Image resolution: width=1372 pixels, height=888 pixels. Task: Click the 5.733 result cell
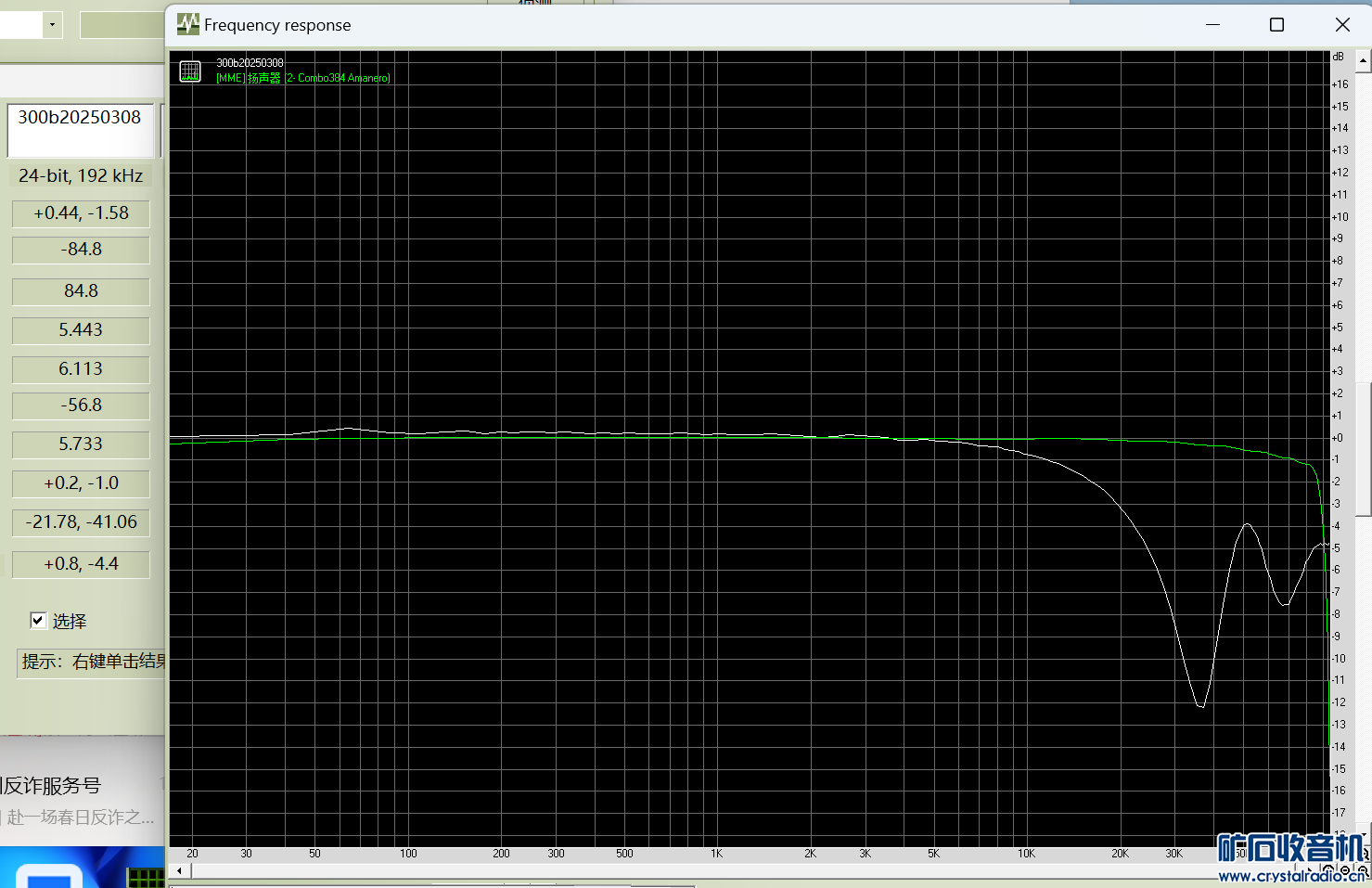pyautogui.click(x=81, y=444)
